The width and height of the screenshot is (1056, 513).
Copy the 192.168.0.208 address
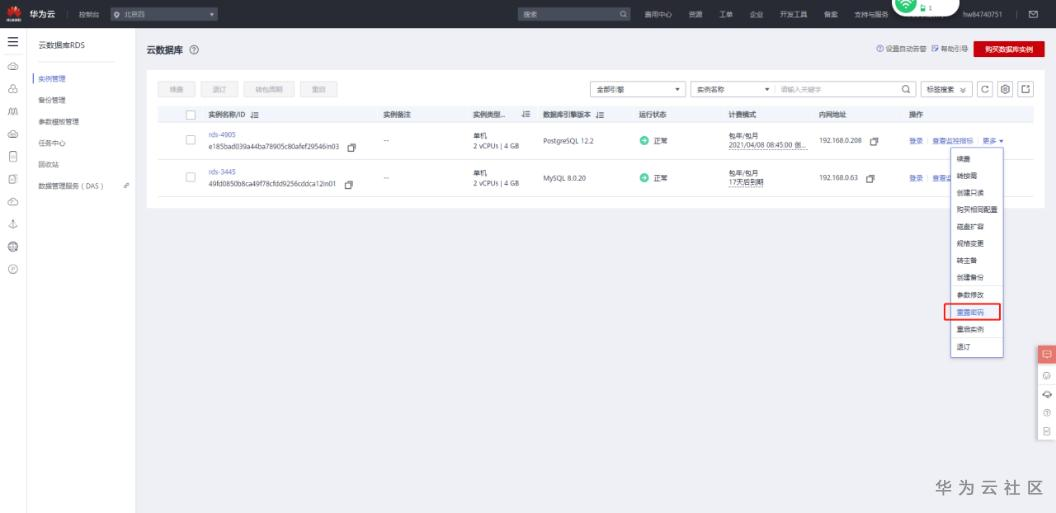pyautogui.click(x=874, y=141)
